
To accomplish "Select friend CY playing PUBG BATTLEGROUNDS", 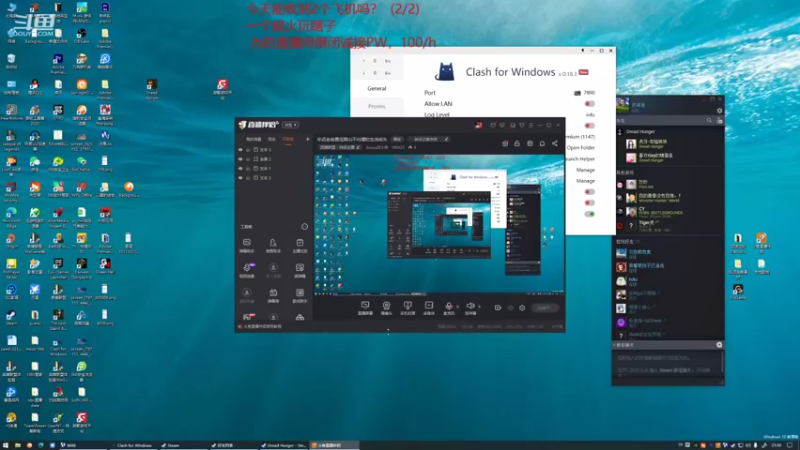I will [668, 212].
